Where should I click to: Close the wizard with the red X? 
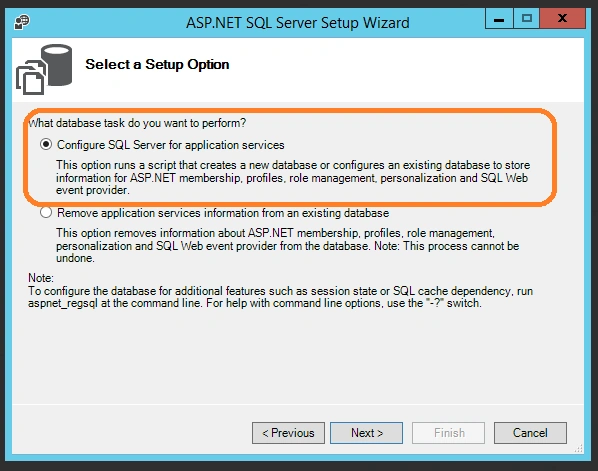tap(562, 18)
